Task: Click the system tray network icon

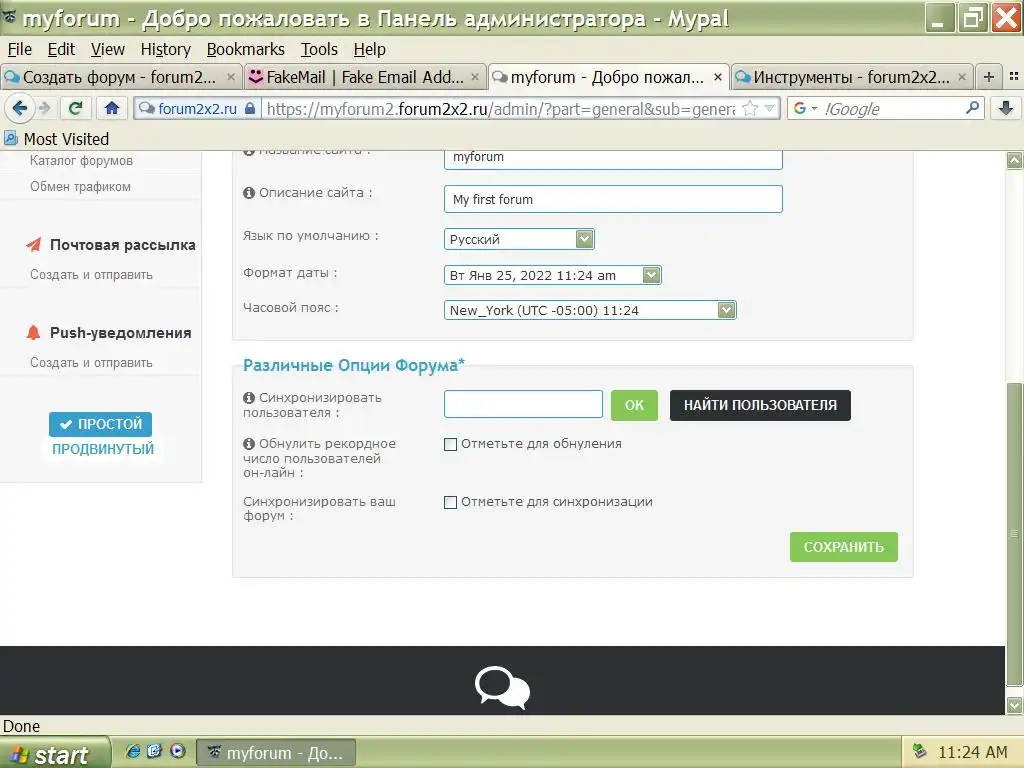Action: (920, 751)
